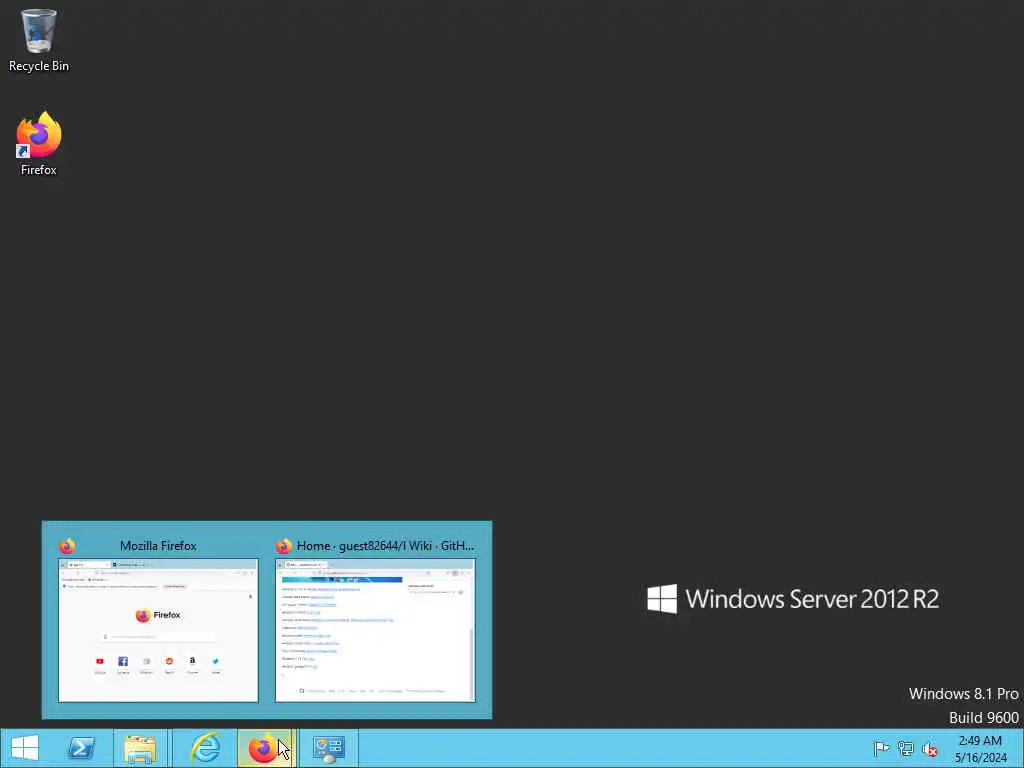
Task: Click the Firefox taskbar button
Action: point(265,748)
